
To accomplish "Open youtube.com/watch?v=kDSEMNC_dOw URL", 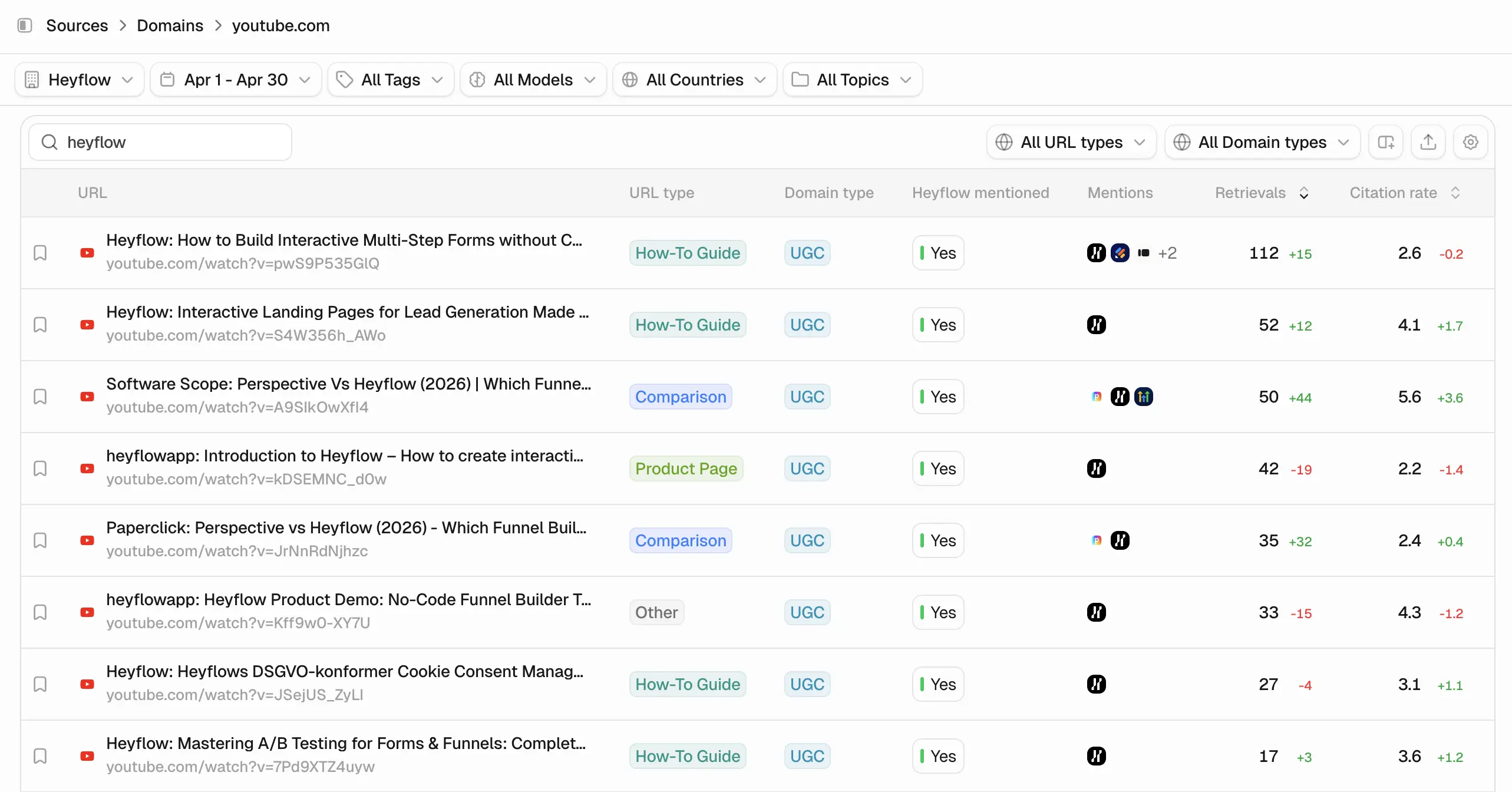I will point(246,479).
